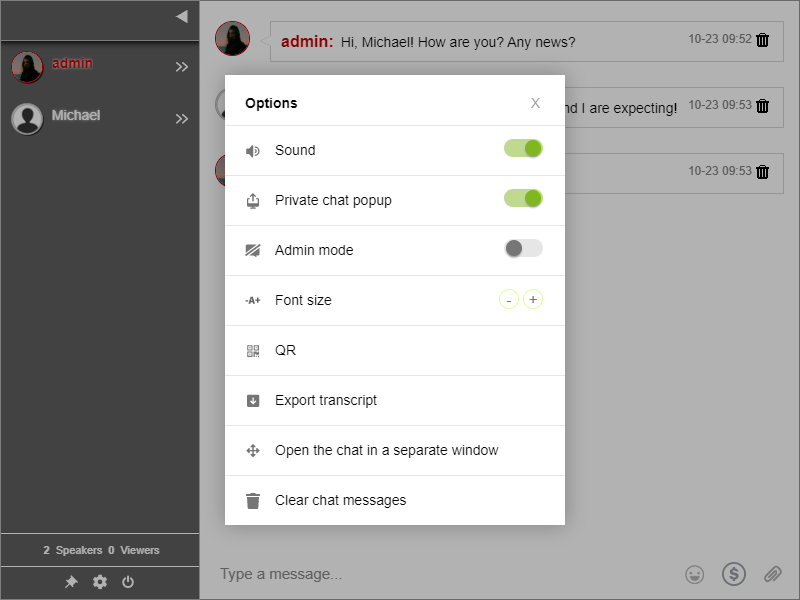Click the payment/donation dollar icon
This screenshot has height=600, width=800.
(x=733, y=574)
